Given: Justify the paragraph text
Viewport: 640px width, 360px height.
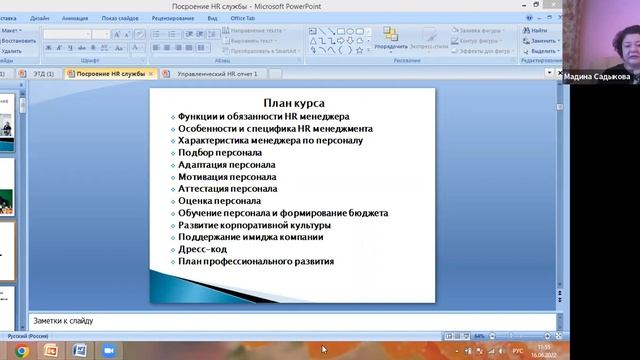Looking at the screenshot, I should pyautogui.click(x=189, y=48).
